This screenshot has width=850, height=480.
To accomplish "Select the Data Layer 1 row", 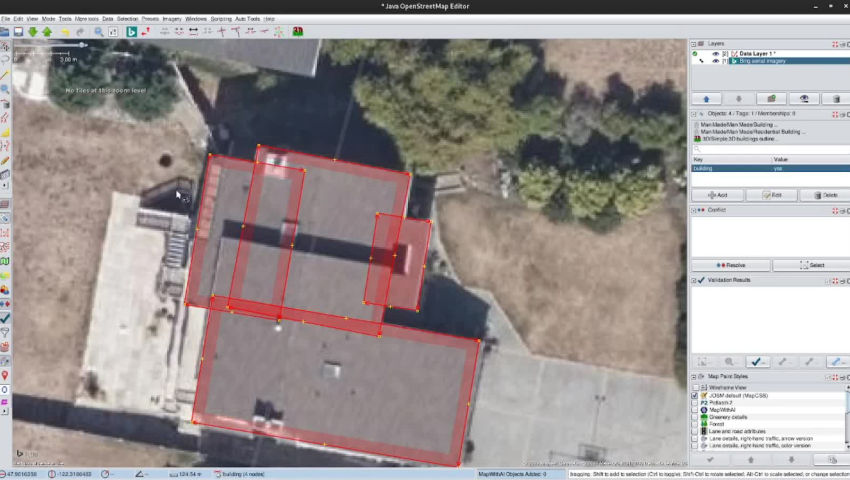I will [789, 54].
